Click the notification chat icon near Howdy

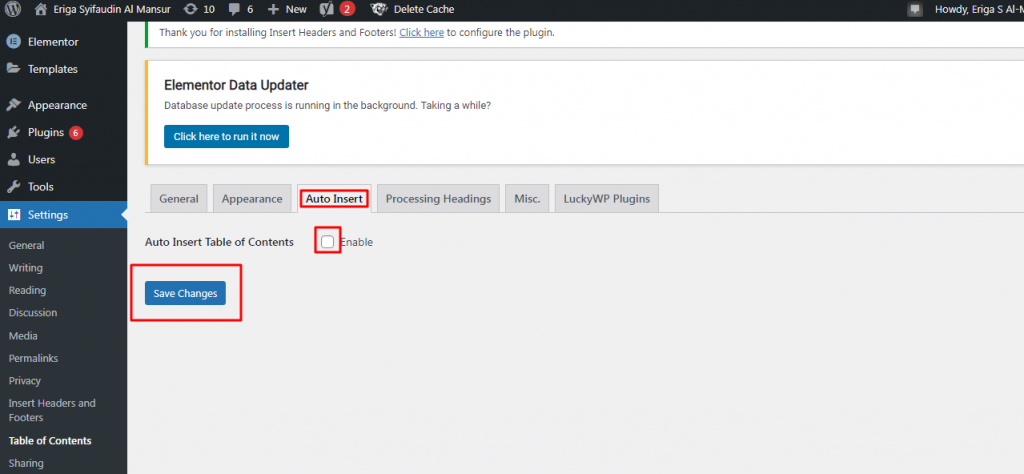click(916, 9)
